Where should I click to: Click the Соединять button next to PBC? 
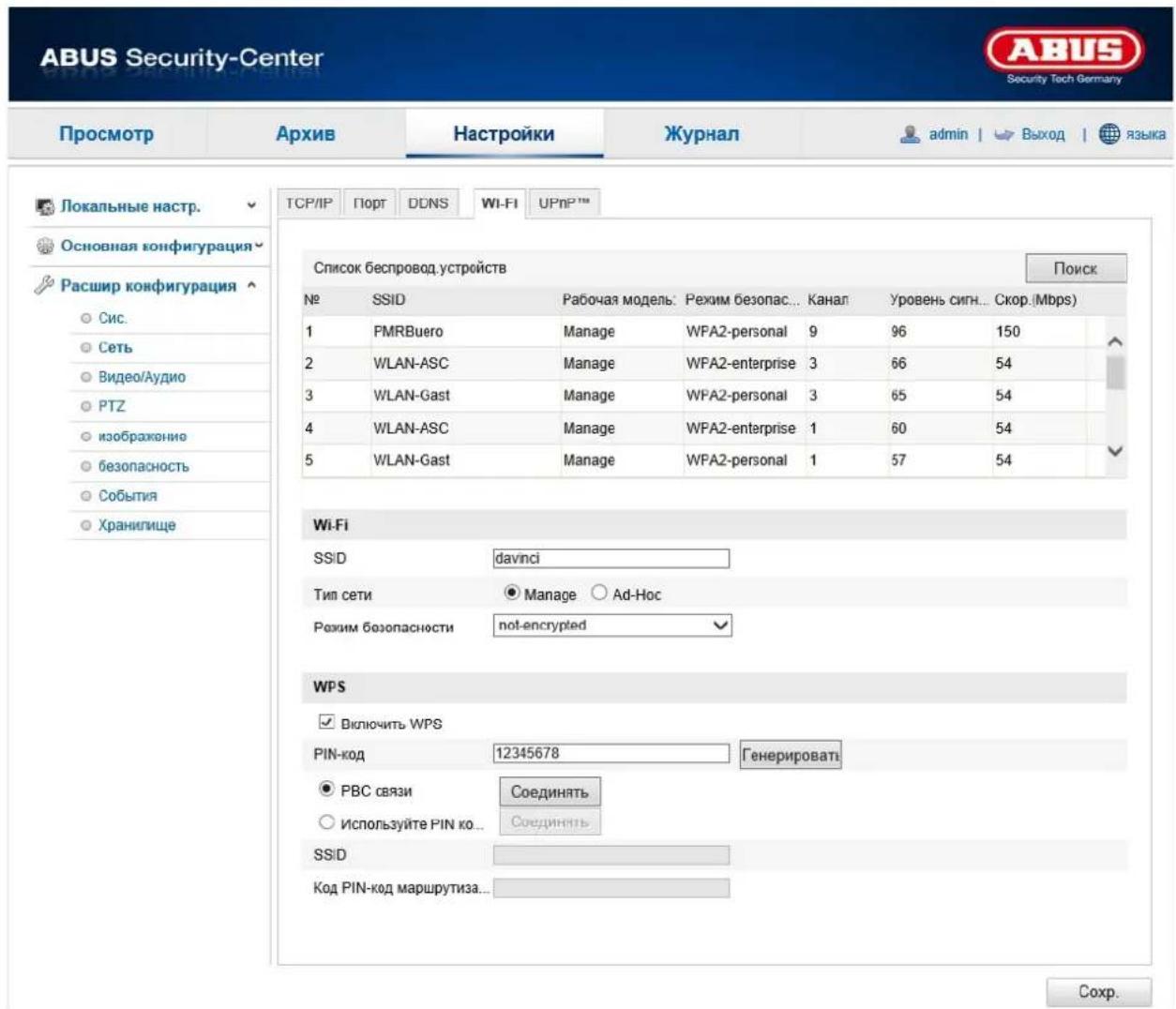pos(550,791)
